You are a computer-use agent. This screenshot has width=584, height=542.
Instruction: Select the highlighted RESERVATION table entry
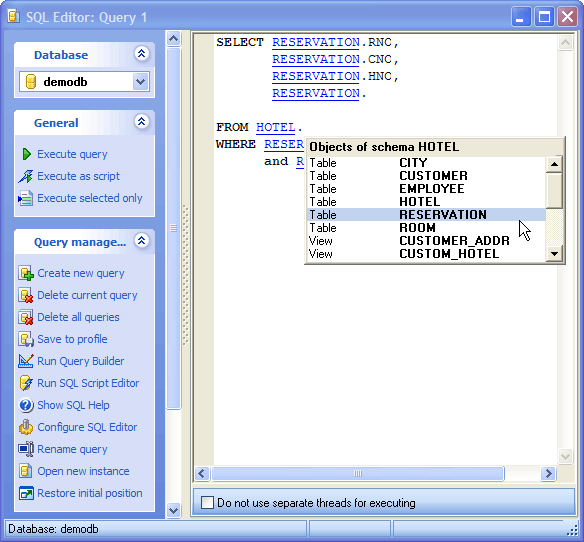coord(425,215)
